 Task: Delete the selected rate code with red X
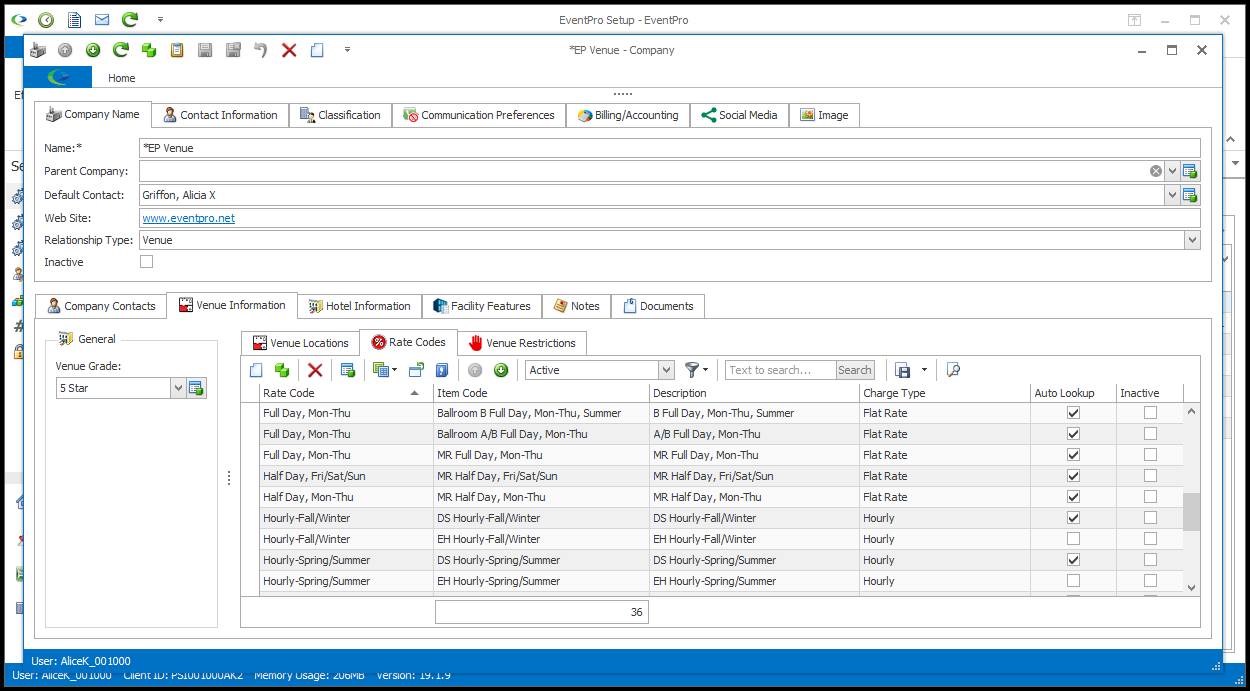(x=315, y=370)
